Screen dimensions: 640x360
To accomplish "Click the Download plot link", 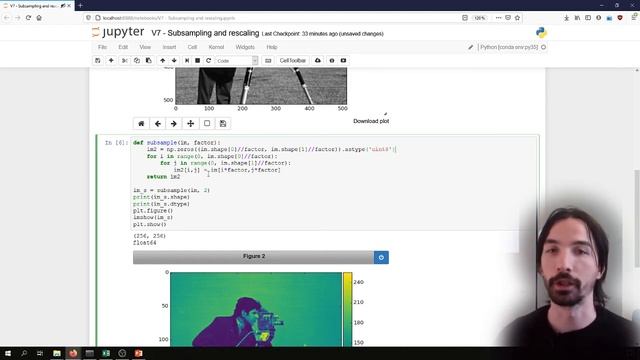I will tap(371, 121).
